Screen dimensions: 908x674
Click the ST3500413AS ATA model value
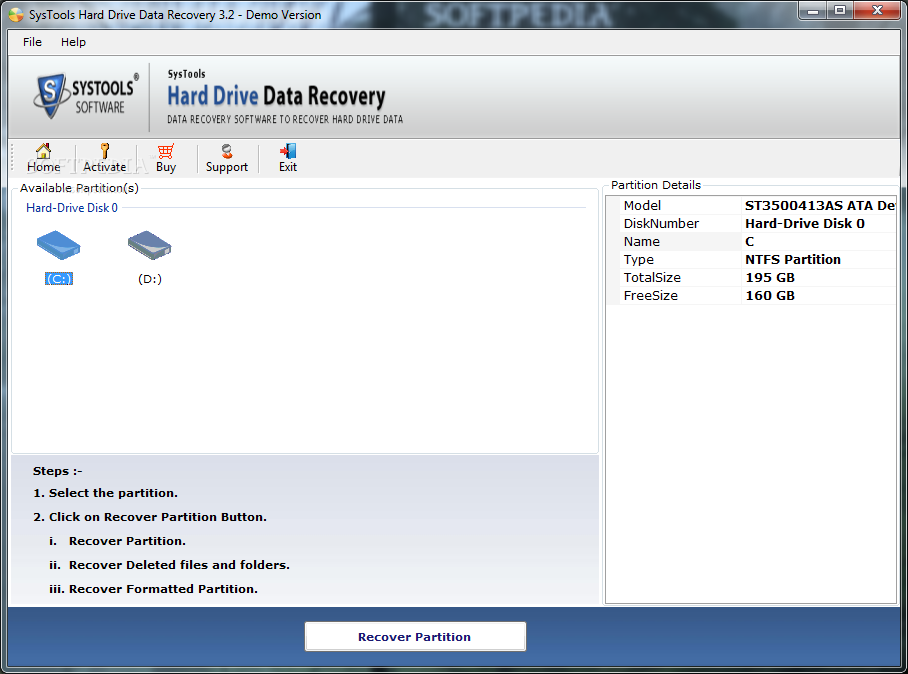tap(819, 206)
